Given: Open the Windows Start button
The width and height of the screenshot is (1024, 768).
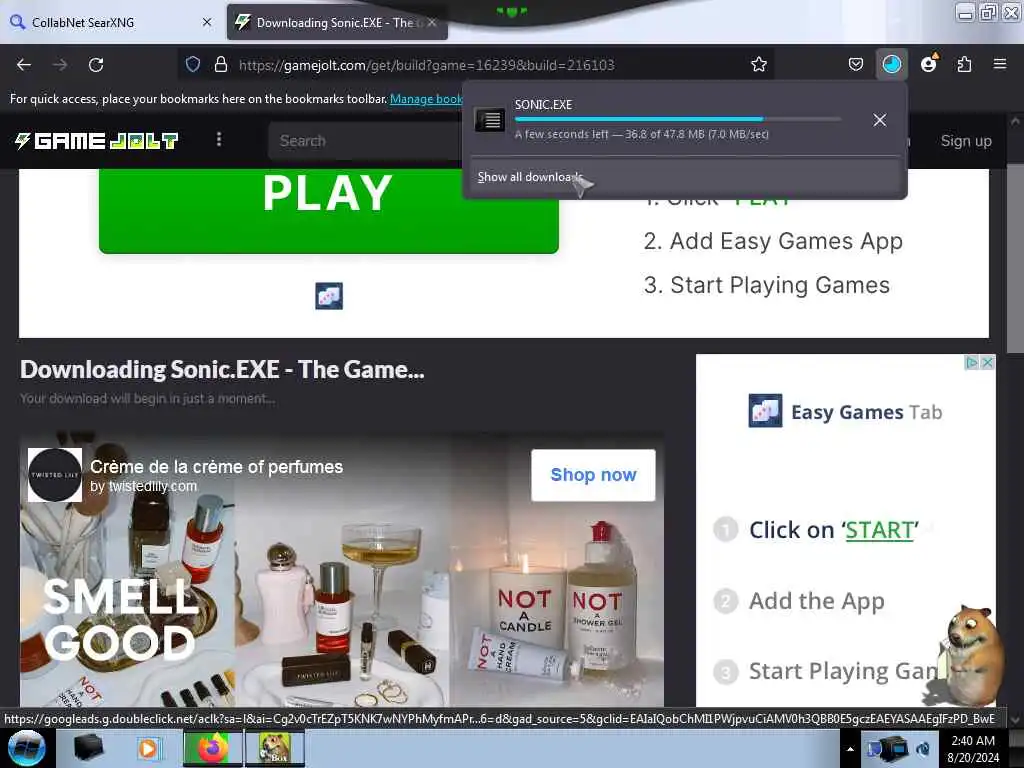Looking at the screenshot, I should [x=26, y=748].
